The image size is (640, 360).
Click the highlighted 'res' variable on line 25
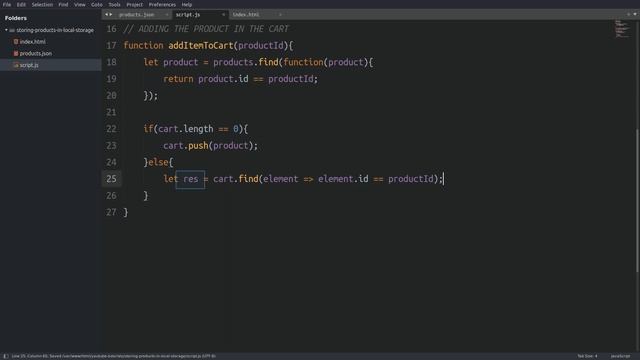pos(190,179)
